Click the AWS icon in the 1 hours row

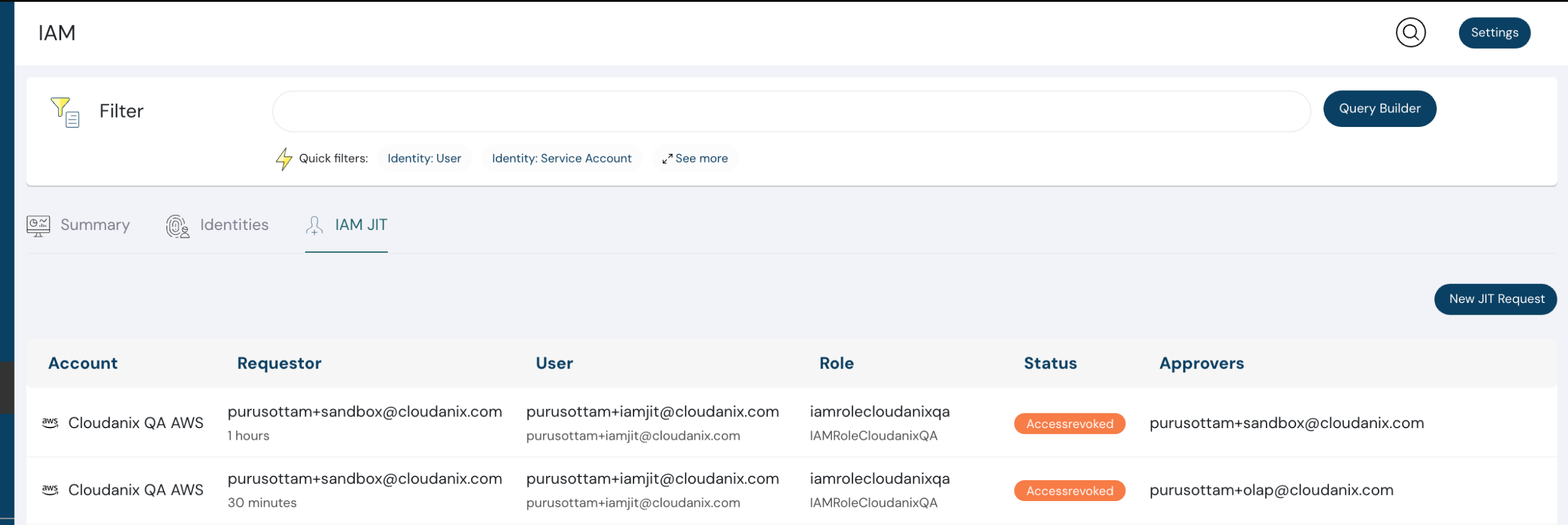(x=50, y=423)
